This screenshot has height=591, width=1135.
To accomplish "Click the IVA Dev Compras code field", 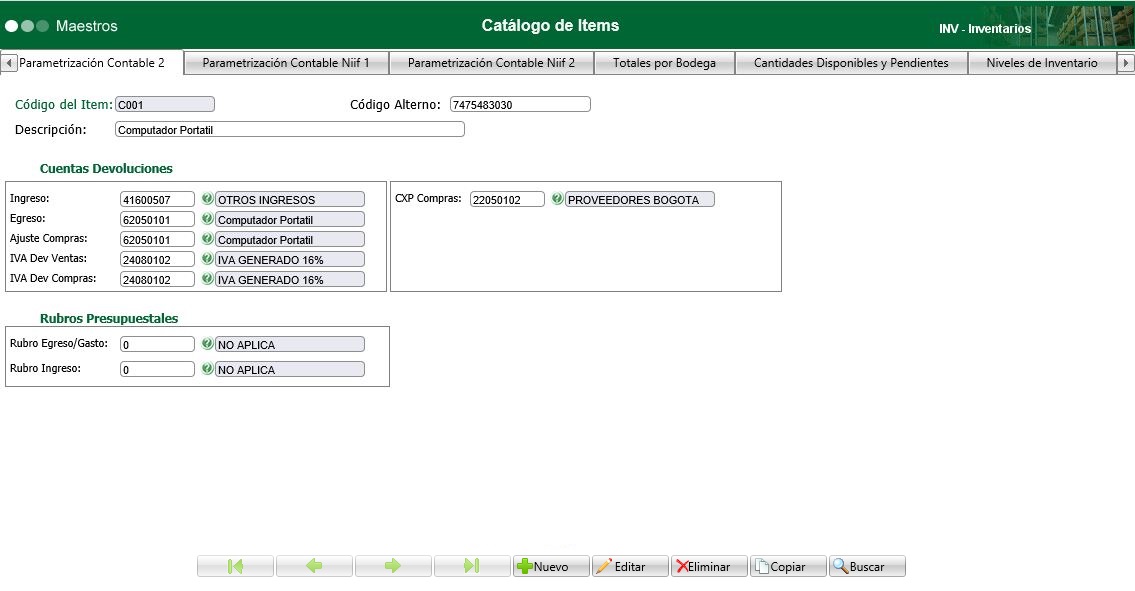I will click(x=157, y=279).
